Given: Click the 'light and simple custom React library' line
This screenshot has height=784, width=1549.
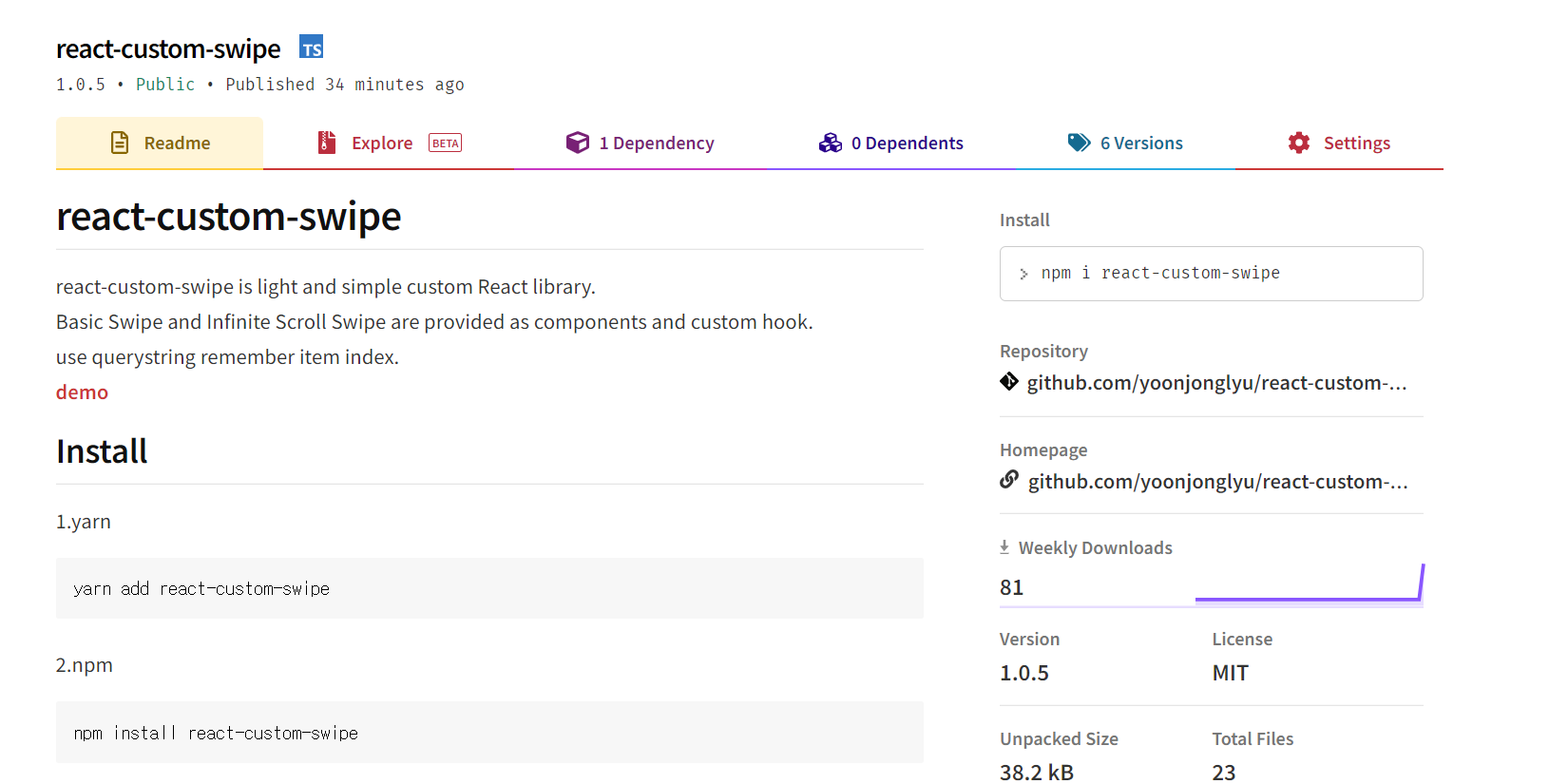Looking at the screenshot, I should click(325, 287).
